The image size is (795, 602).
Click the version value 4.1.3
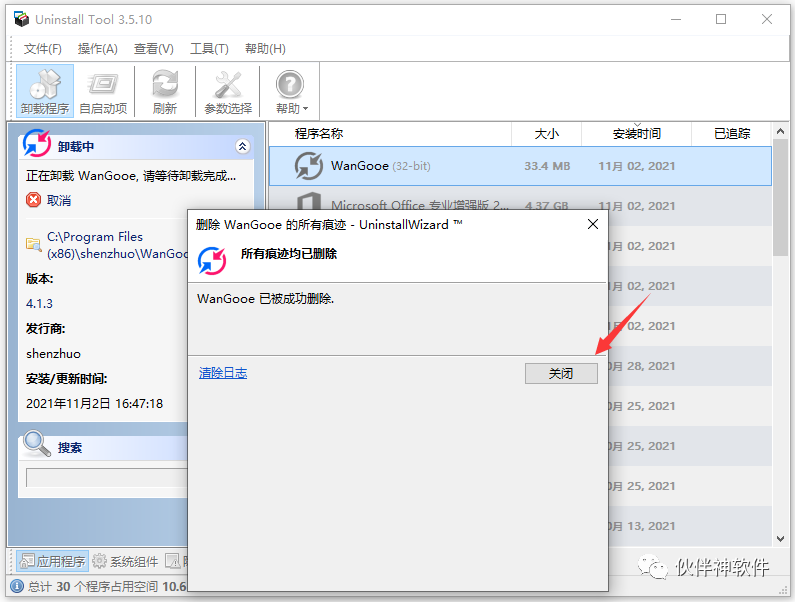point(39,303)
